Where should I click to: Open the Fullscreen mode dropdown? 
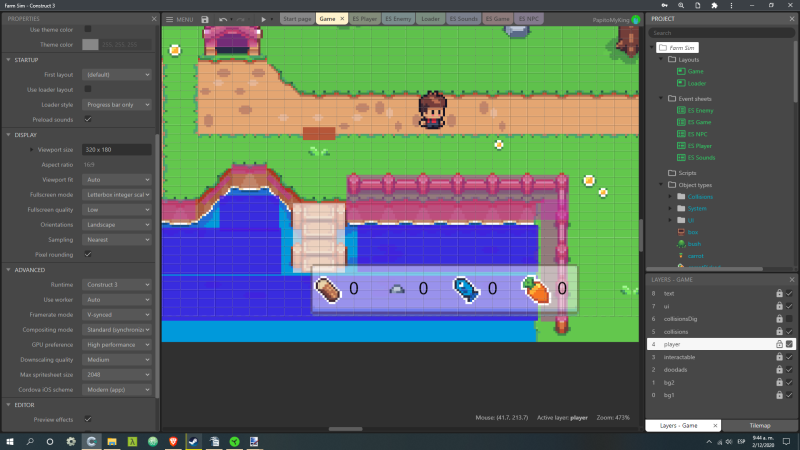point(117,194)
